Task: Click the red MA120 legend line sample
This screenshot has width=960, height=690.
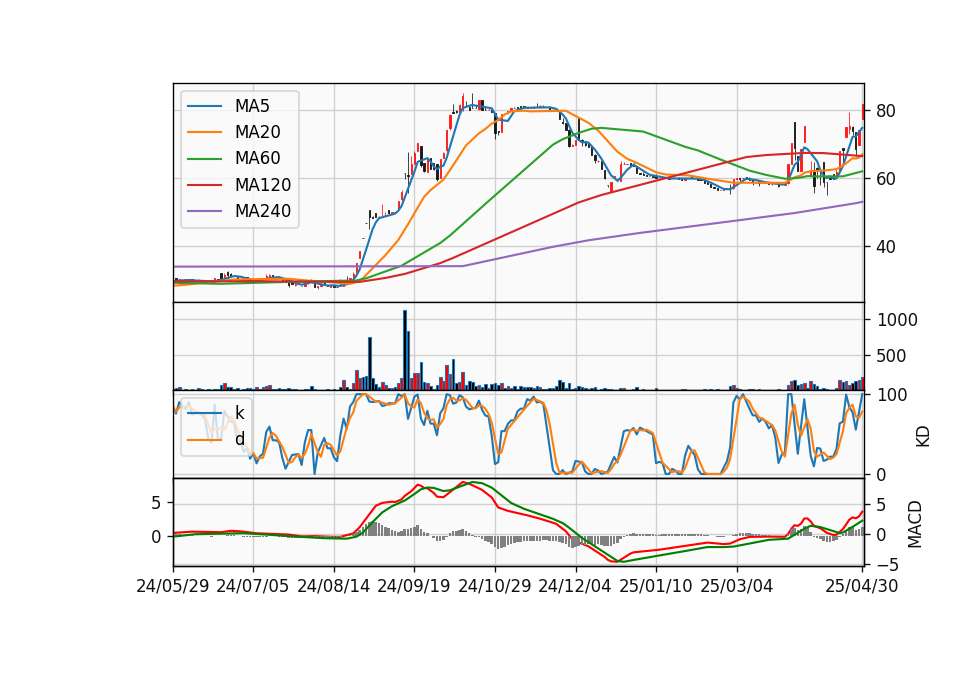Action: point(204,185)
